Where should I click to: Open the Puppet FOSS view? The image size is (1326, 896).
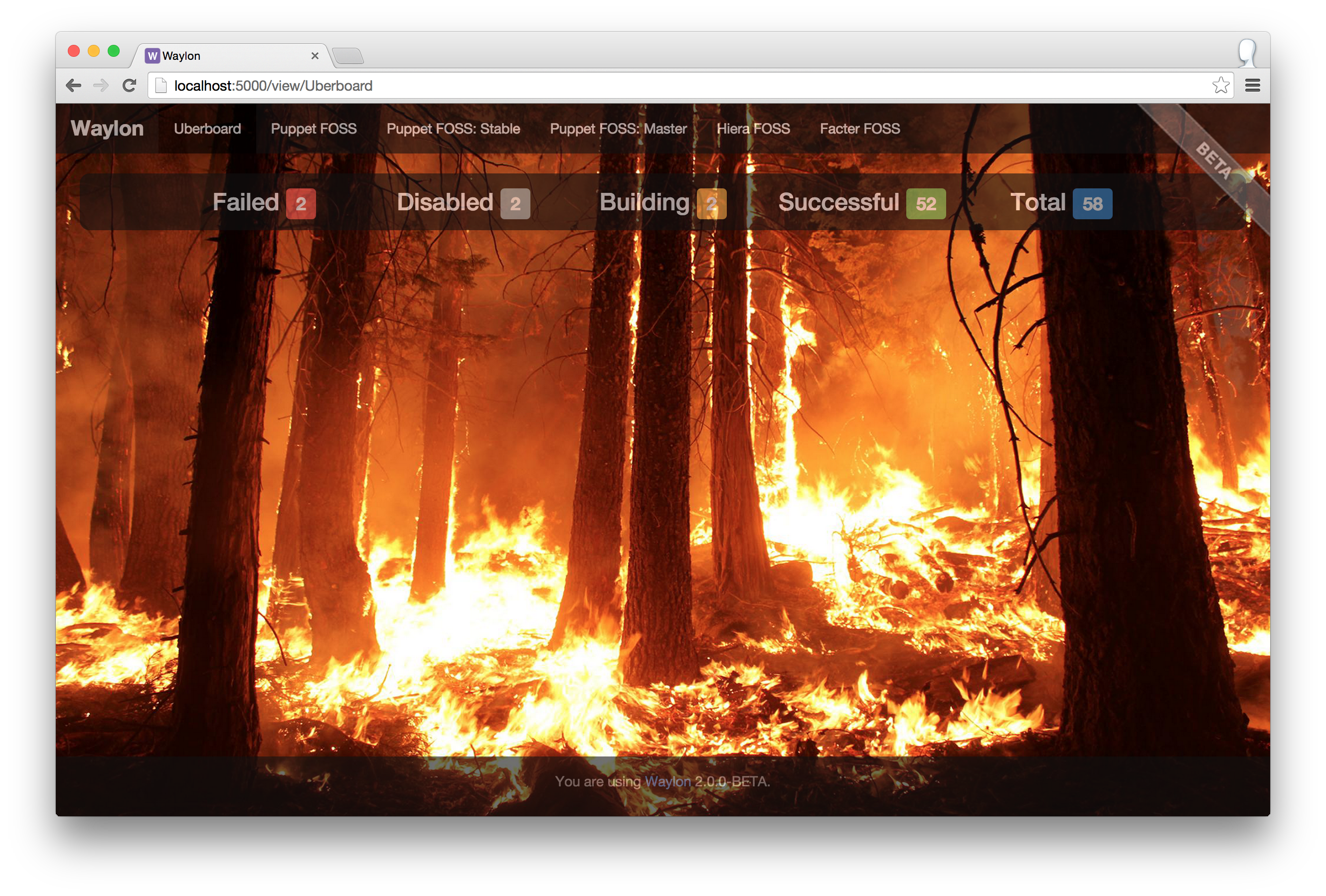[x=313, y=129]
